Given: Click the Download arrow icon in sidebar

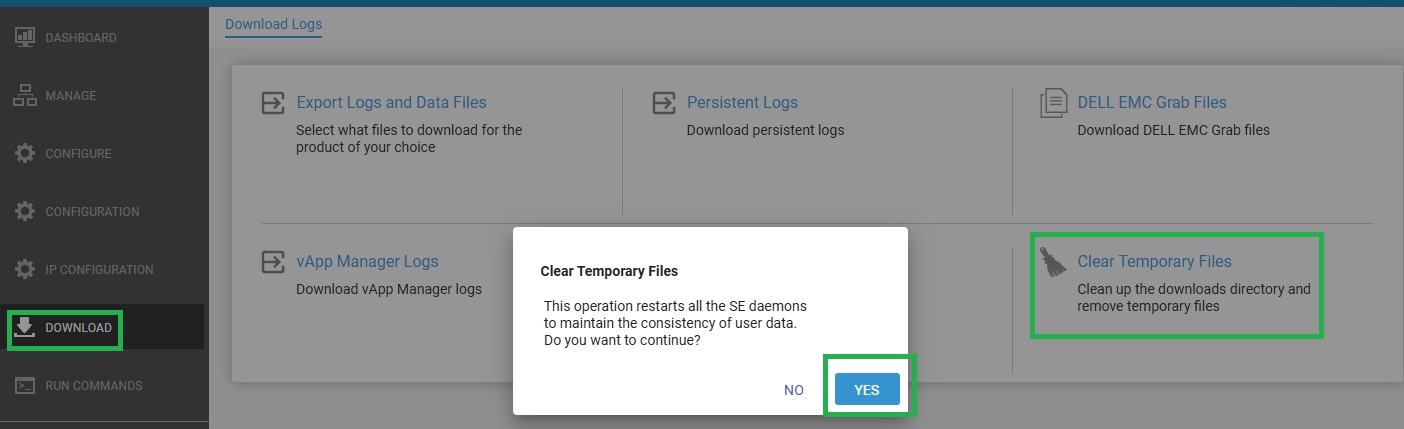Looking at the screenshot, I should (x=26, y=327).
